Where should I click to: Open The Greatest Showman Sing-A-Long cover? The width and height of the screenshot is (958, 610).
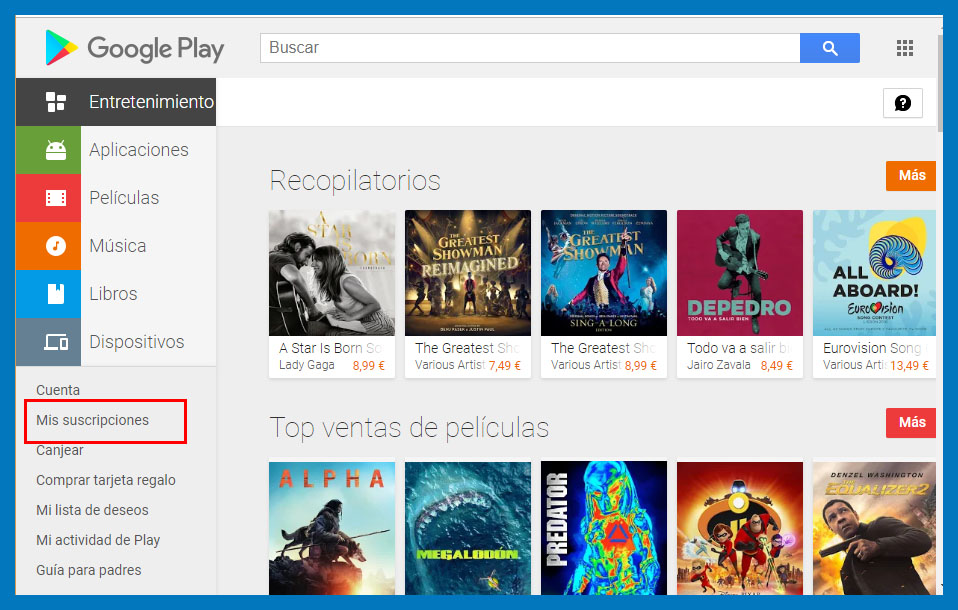point(604,273)
